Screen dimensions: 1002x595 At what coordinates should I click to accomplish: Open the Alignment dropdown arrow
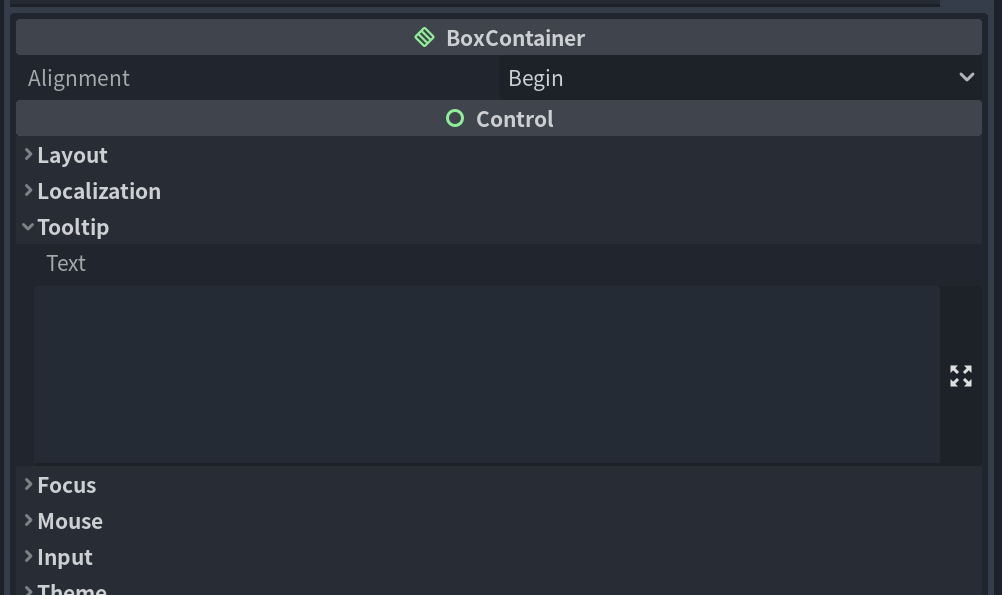(x=966, y=77)
